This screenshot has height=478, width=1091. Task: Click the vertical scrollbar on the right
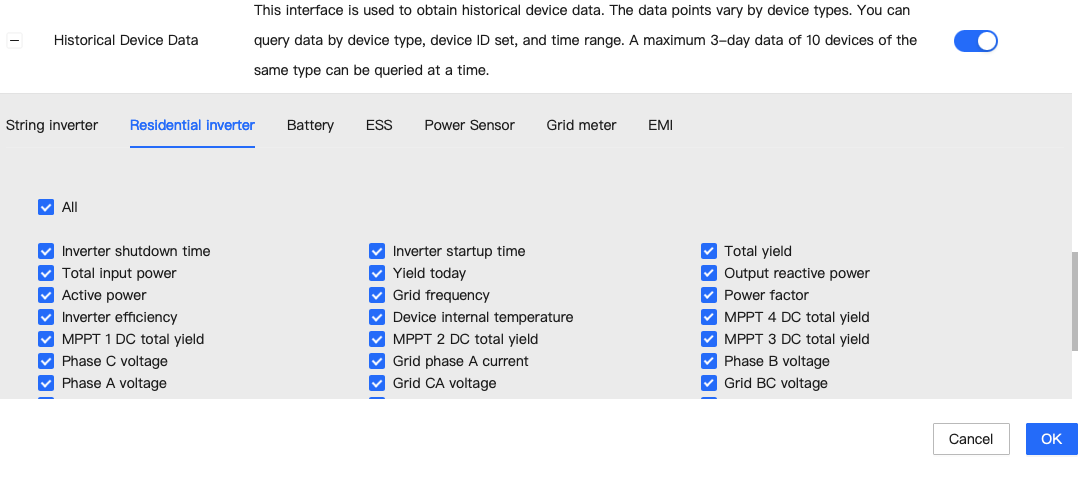(x=1075, y=300)
